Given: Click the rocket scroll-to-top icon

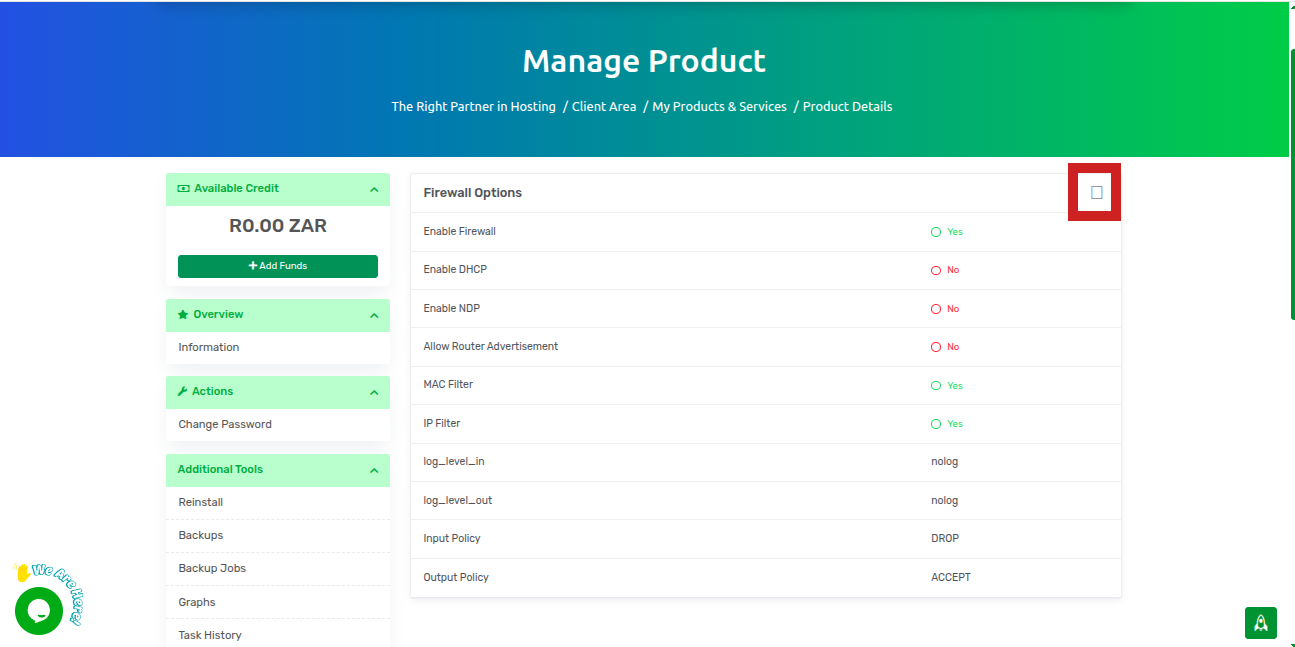Looking at the screenshot, I should click(x=1260, y=622).
